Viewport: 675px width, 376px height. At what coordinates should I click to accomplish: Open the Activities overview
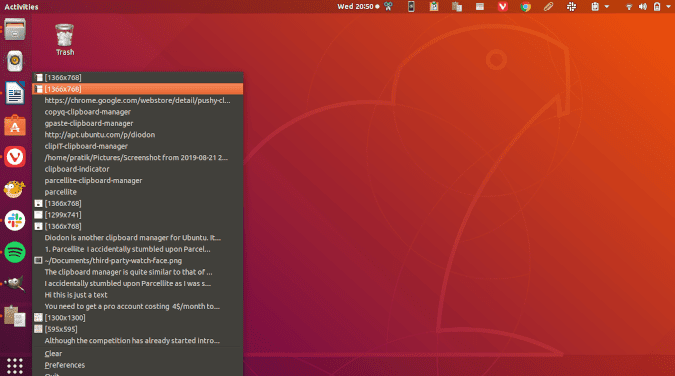point(21,6)
